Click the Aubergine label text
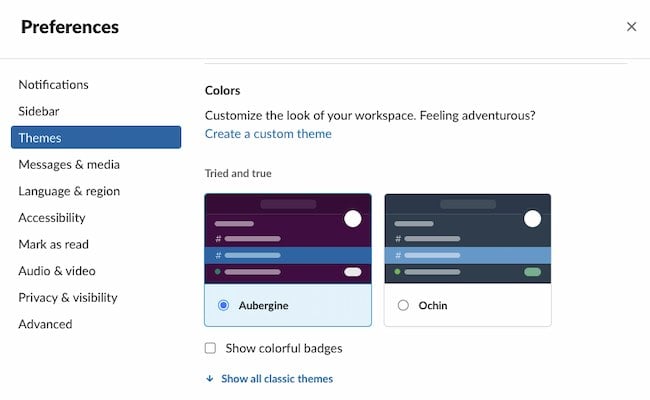The height and width of the screenshot is (400, 650). [264, 305]
